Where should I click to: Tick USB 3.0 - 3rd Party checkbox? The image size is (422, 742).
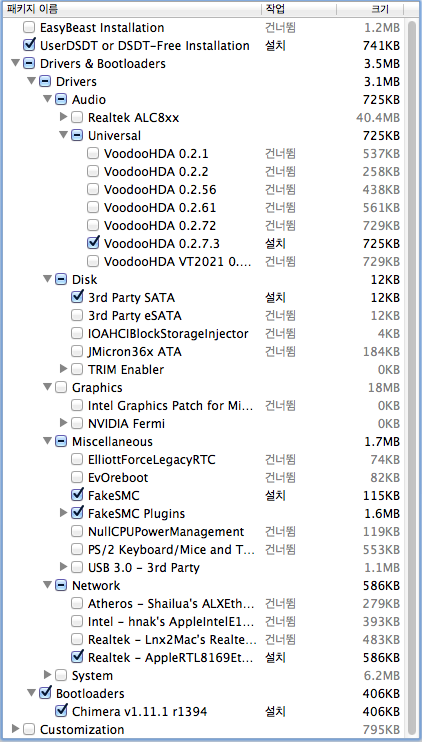77,567
